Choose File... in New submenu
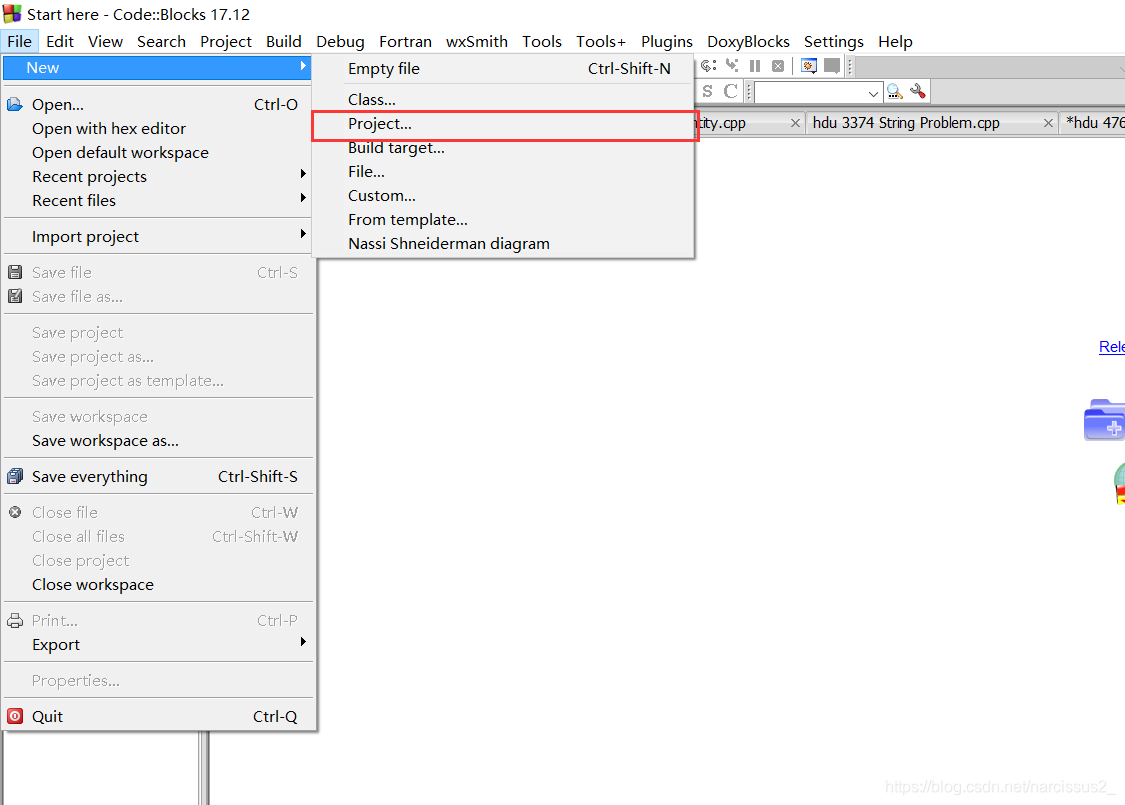 tap(504, 172)
